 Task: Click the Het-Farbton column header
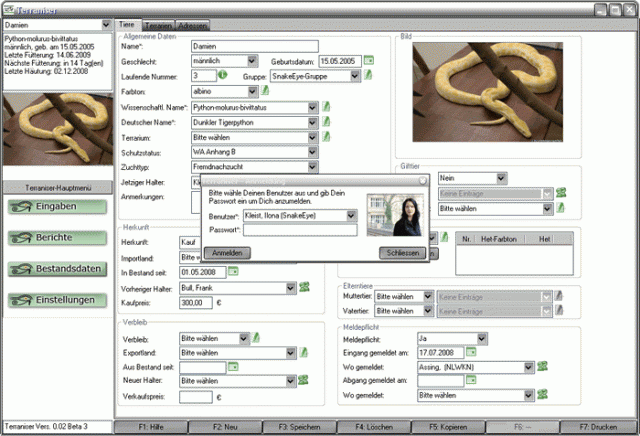[x=499, y=239]
